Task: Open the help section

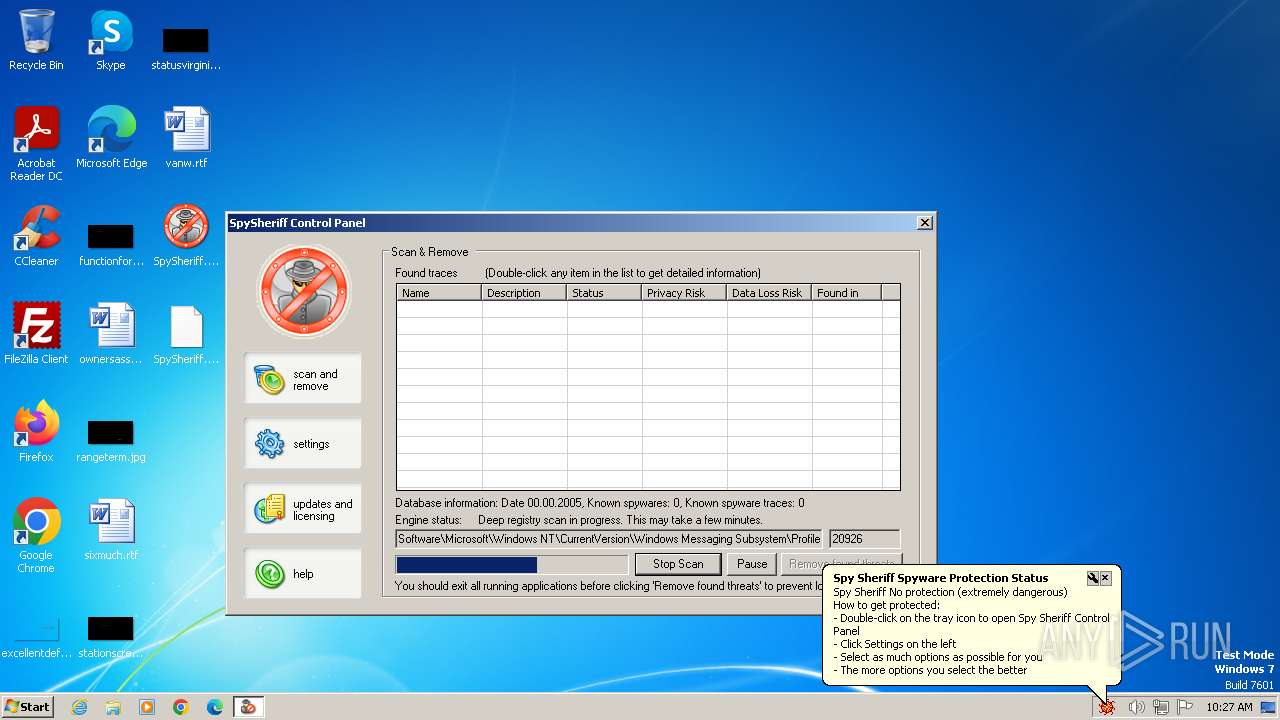Action: [x=302, y=574]
